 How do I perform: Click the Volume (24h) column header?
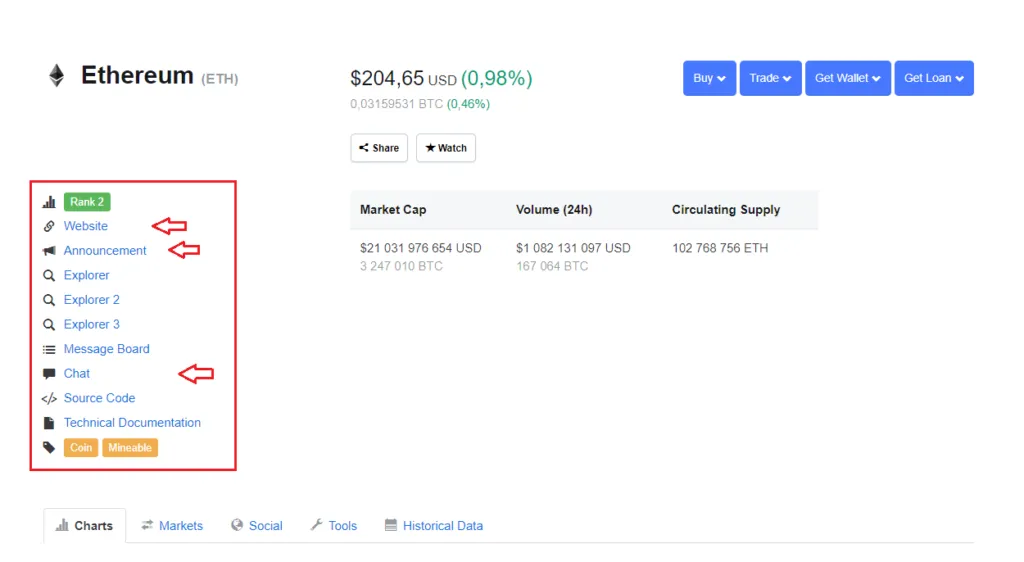(554, 210)
